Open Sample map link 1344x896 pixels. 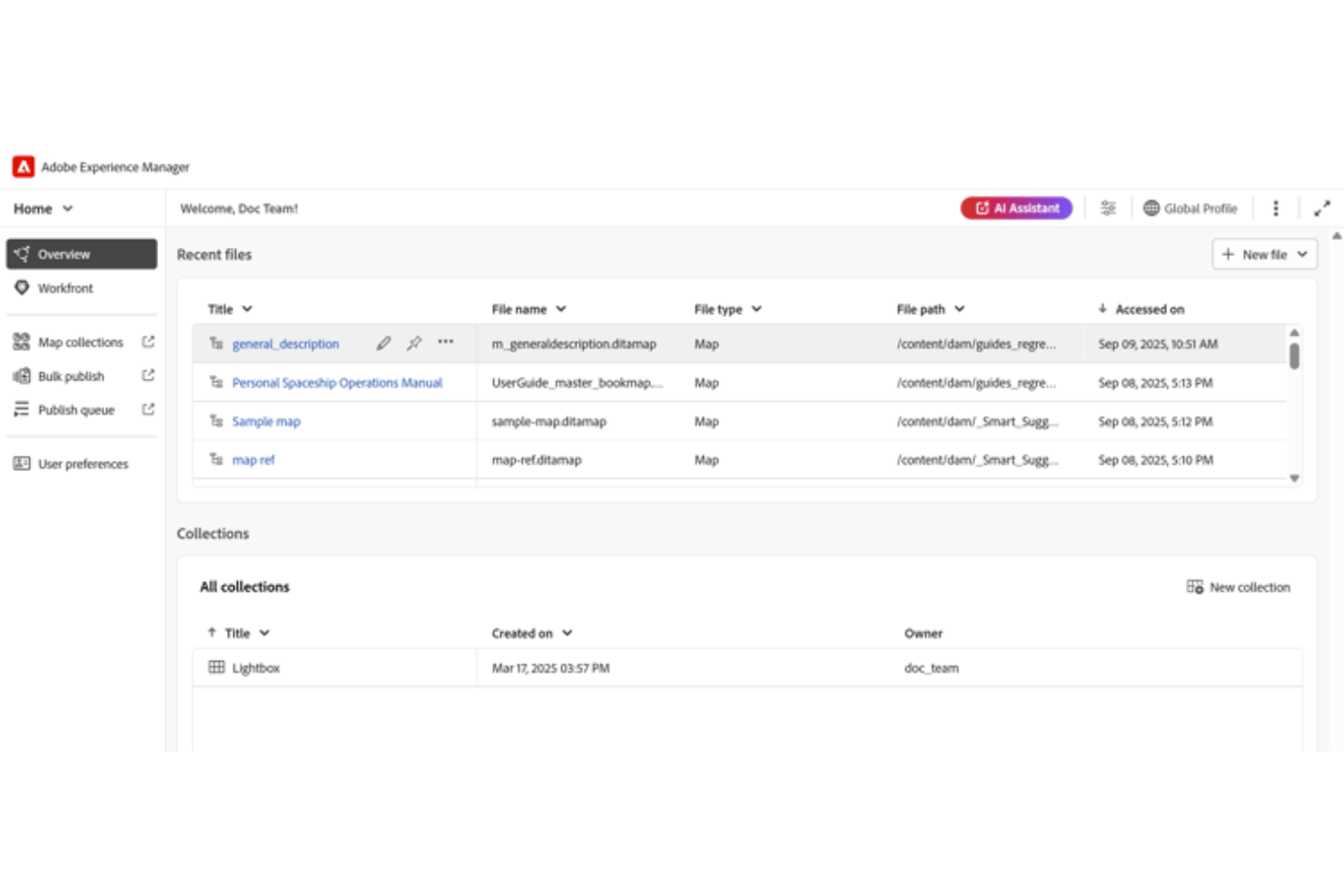coord(266,422)
